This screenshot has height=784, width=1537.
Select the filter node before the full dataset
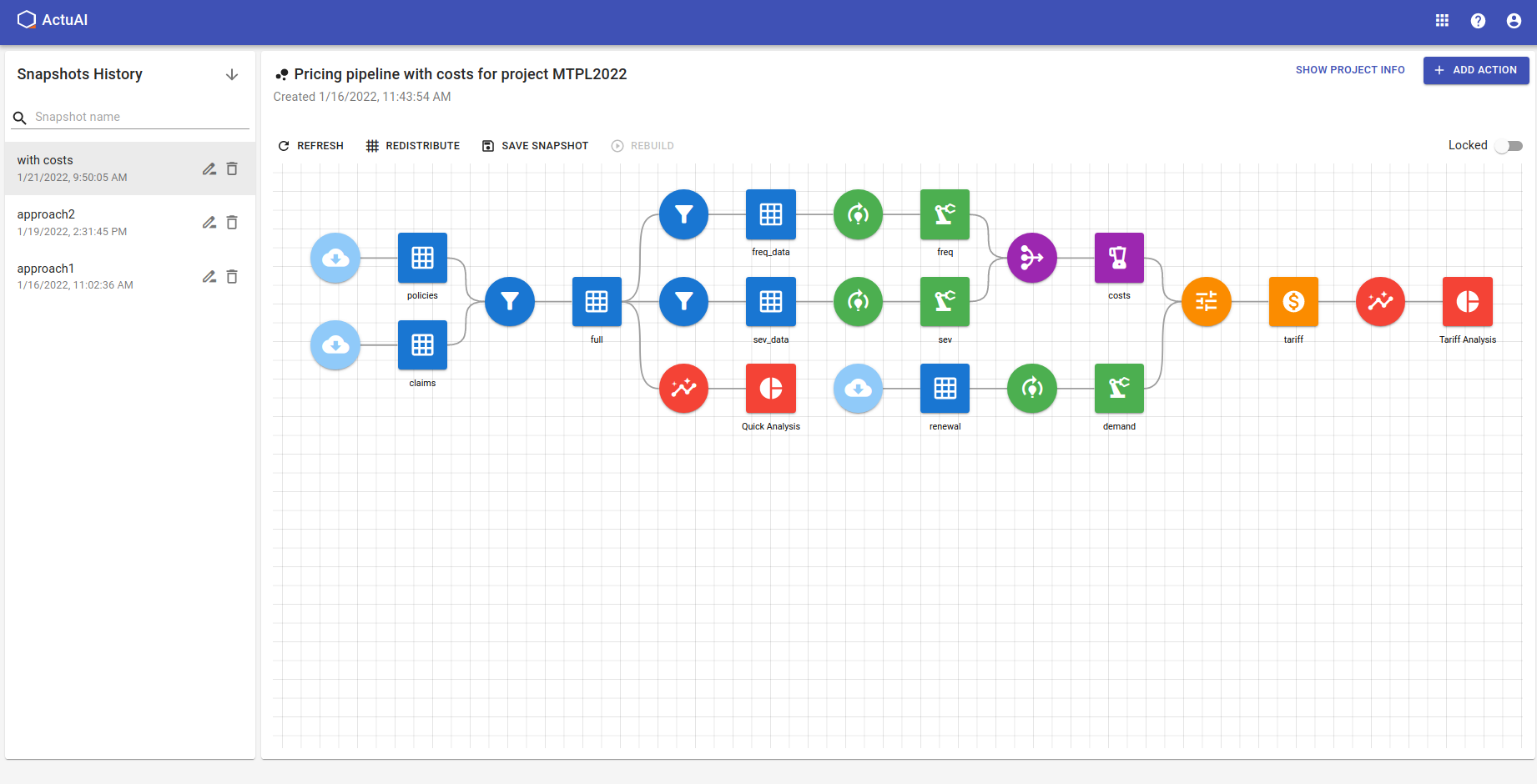510,302
